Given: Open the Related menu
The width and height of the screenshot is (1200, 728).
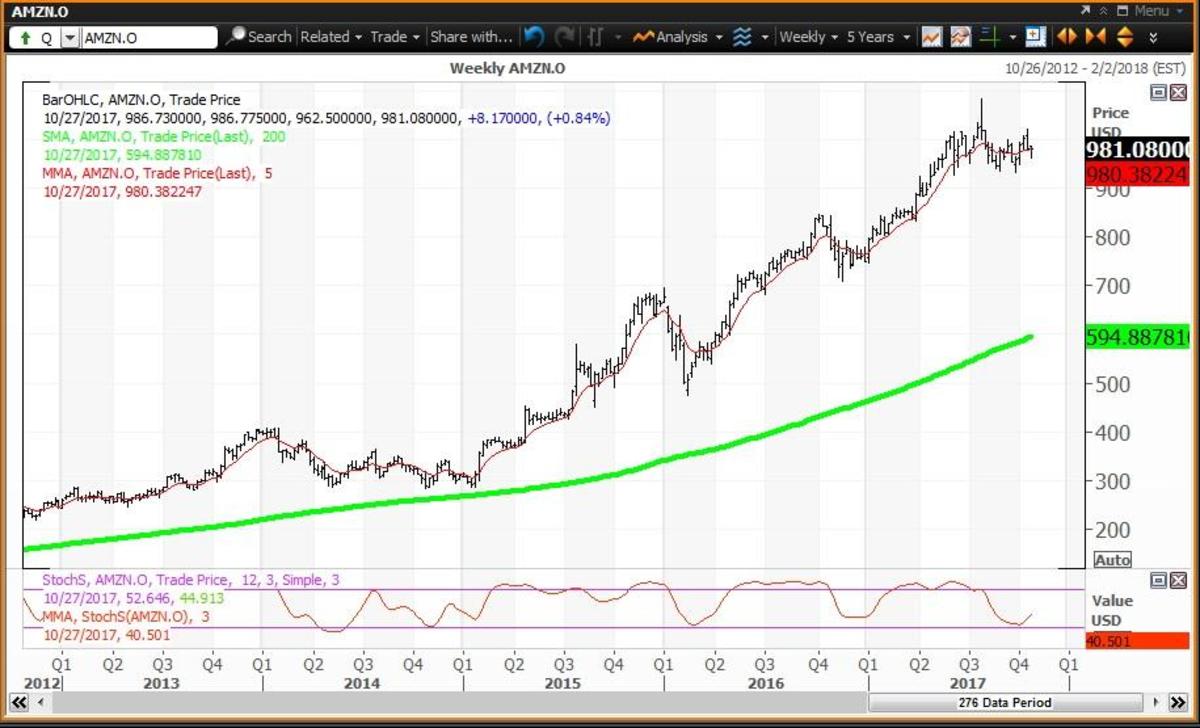Looking at the screenshot, I should coord(331,37).
